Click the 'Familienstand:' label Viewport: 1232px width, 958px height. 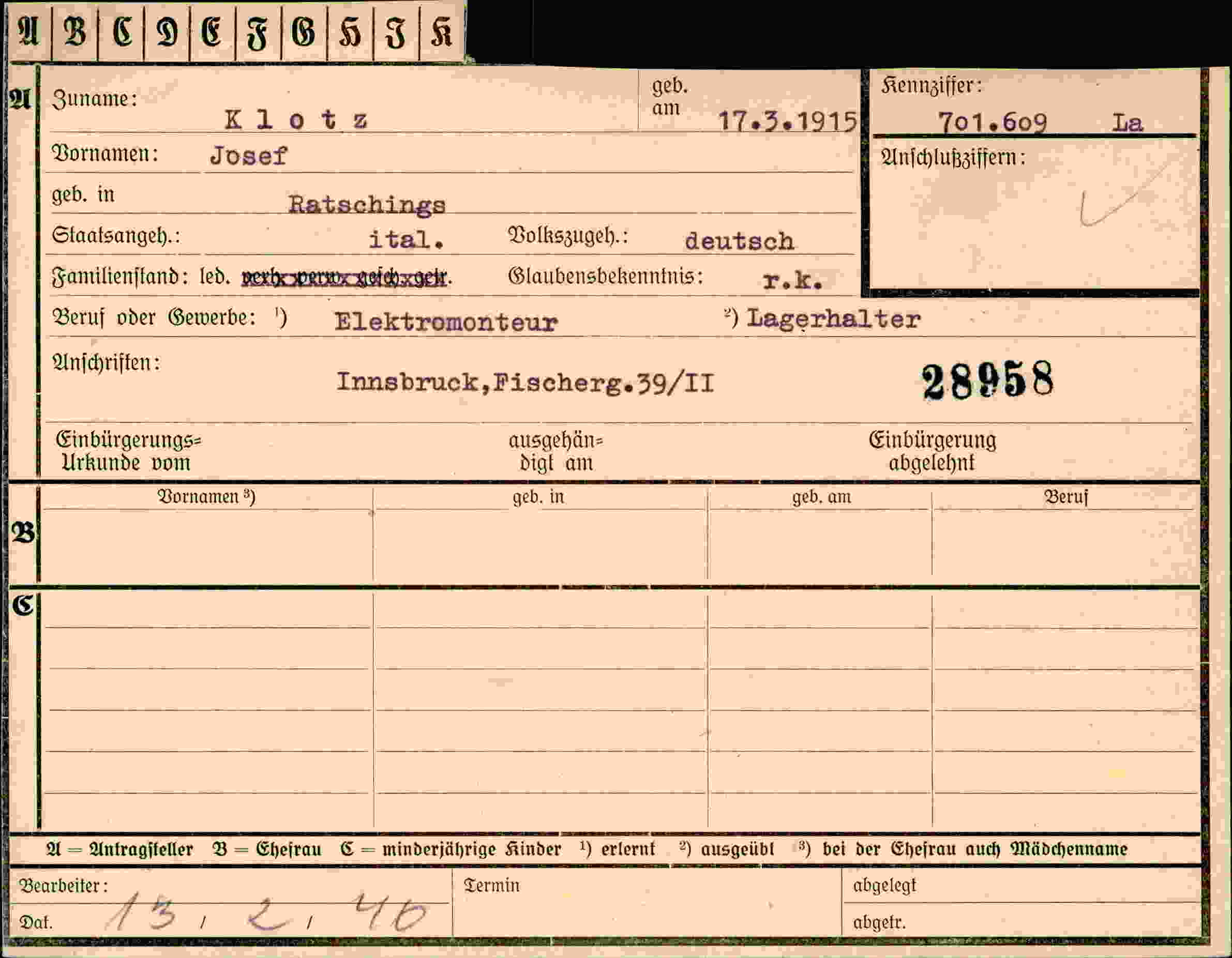(x=119, y=277)
